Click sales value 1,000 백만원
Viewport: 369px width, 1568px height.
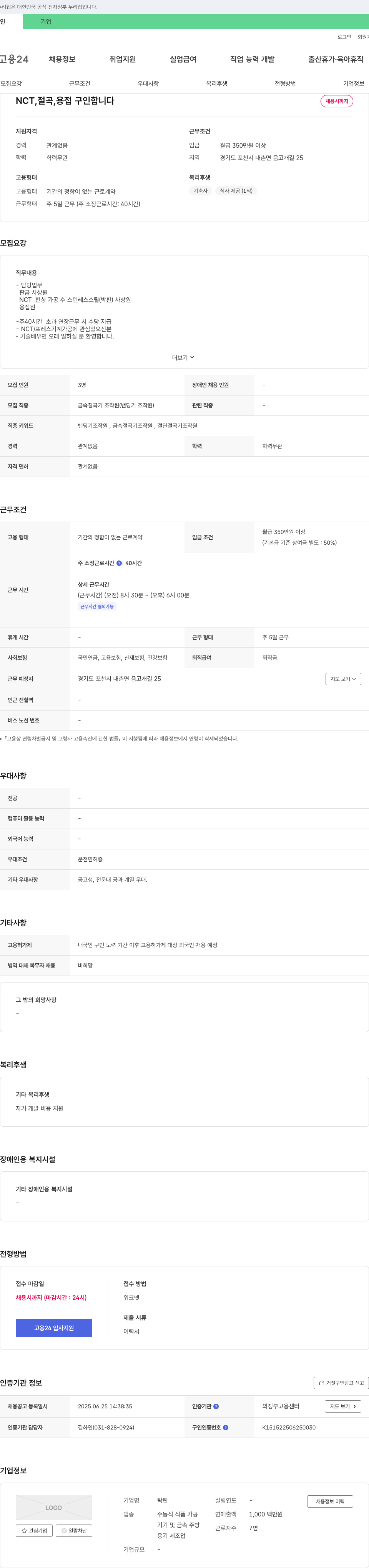click(266, 1514)
